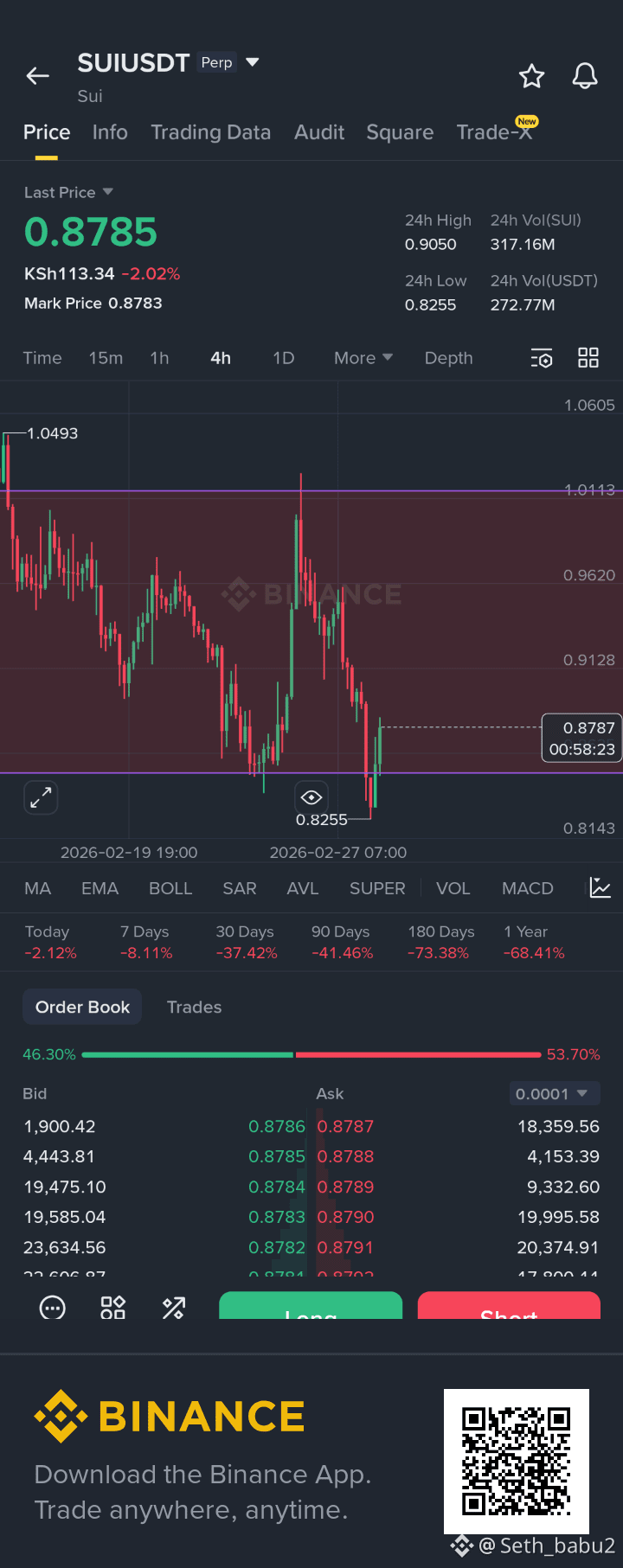Enable the MACD sub-indicator

[x=528, y=888]
